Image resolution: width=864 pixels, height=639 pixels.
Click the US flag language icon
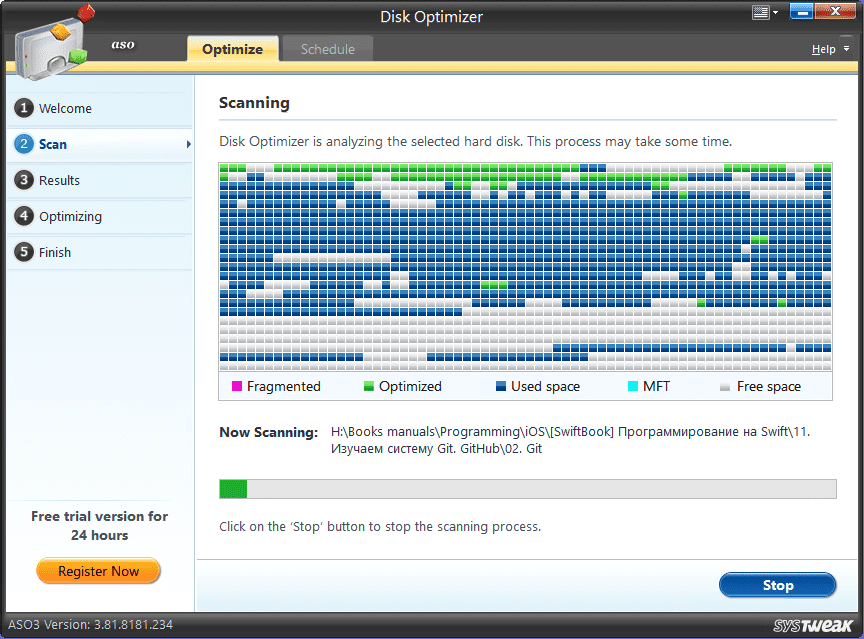[760, 13]
